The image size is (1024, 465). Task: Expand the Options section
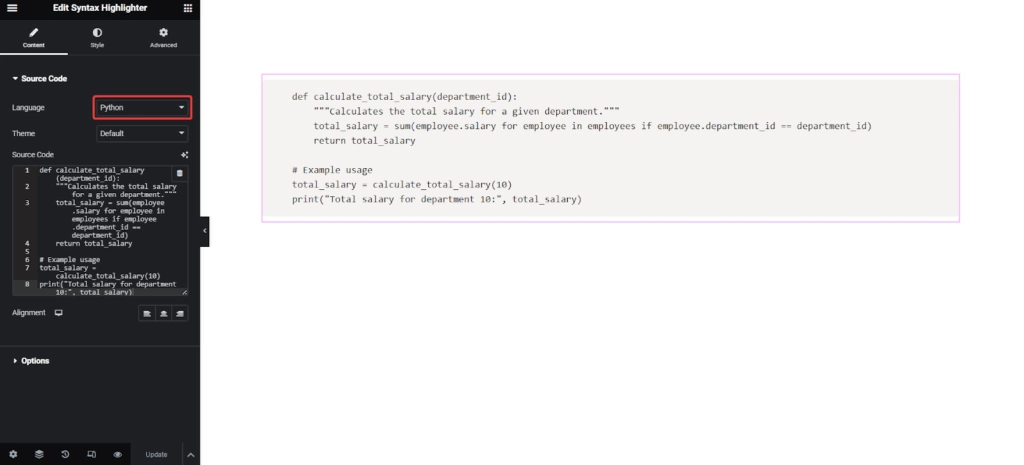[31, 361]
